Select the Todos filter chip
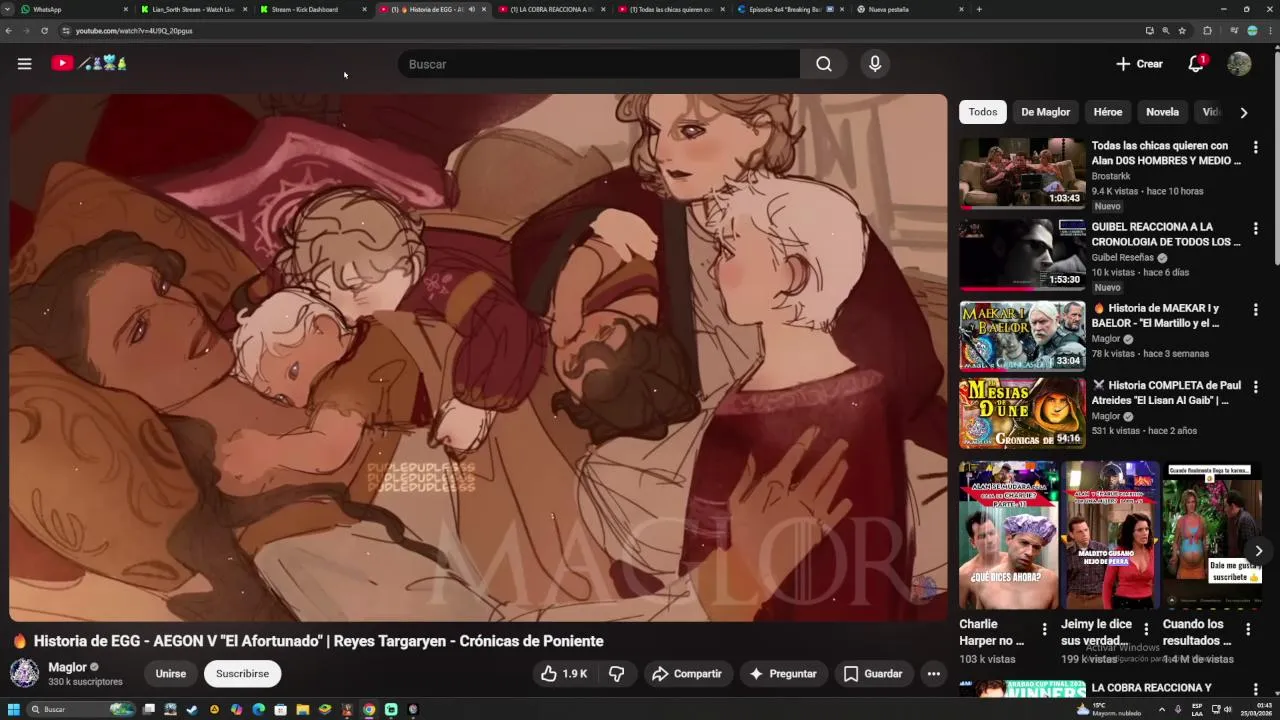This screenshot has height=720, width=1280. 983,112
